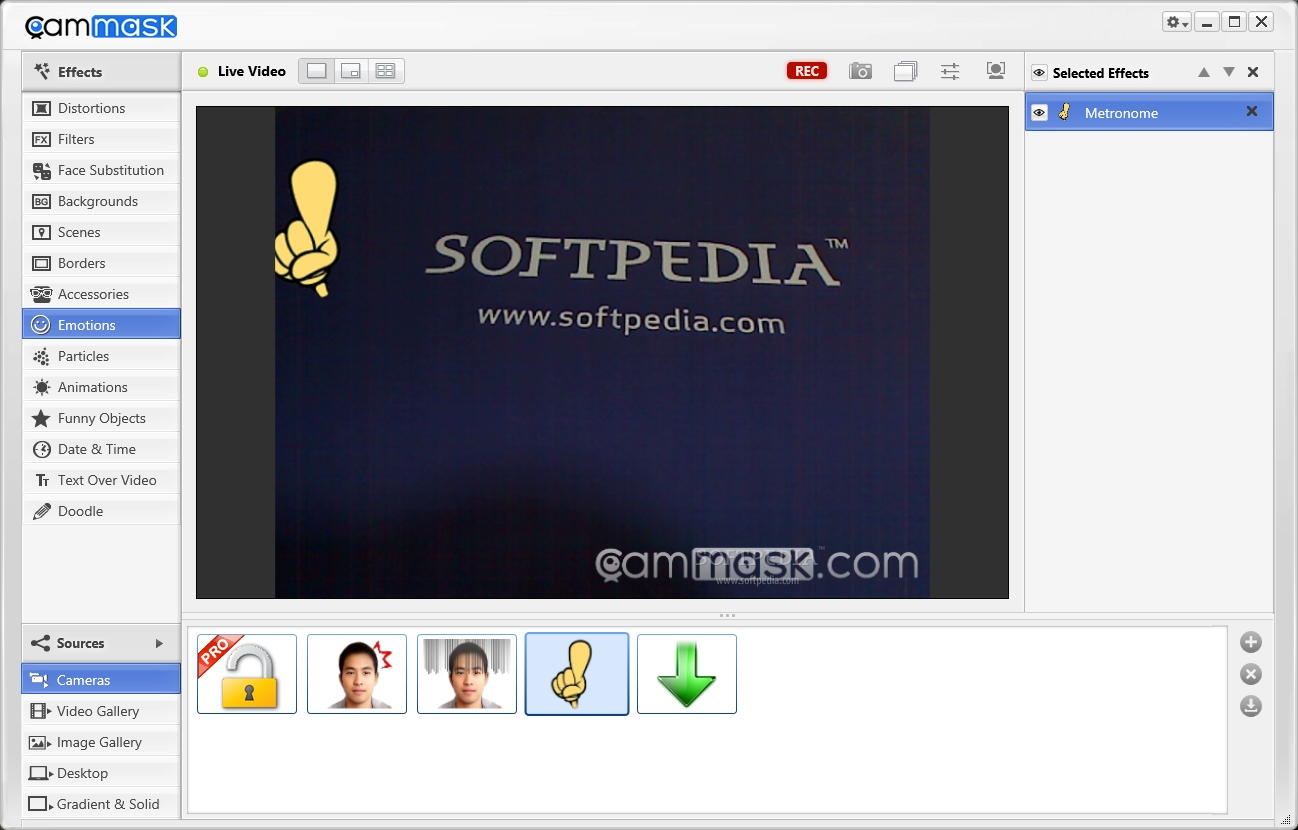The height and width of the screenshot is (830, 1298).
Task: Start recording with the REC button
Action: click(x=807, y=71)
